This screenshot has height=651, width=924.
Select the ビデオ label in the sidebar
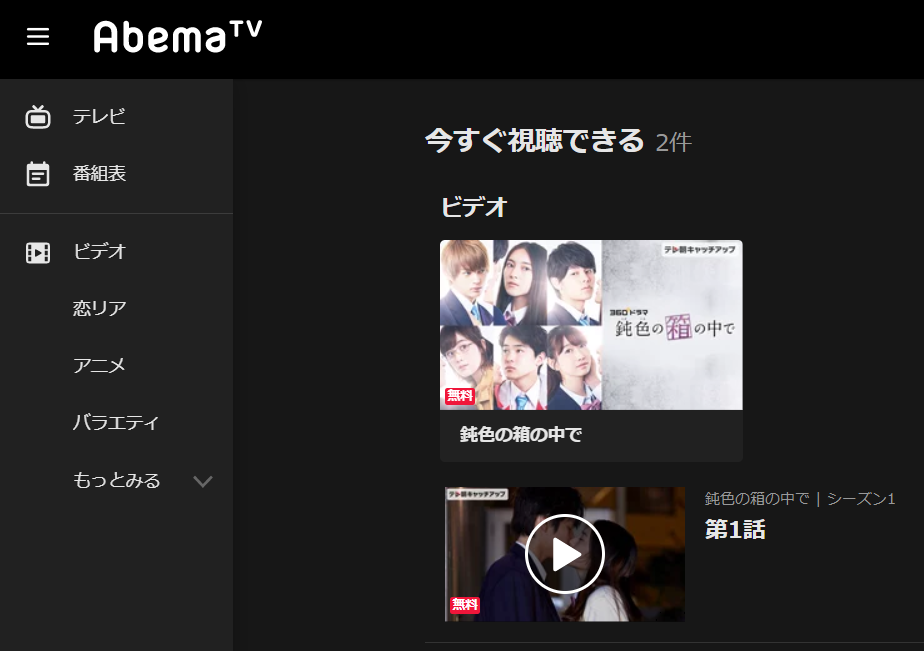(x=100, y=252)
